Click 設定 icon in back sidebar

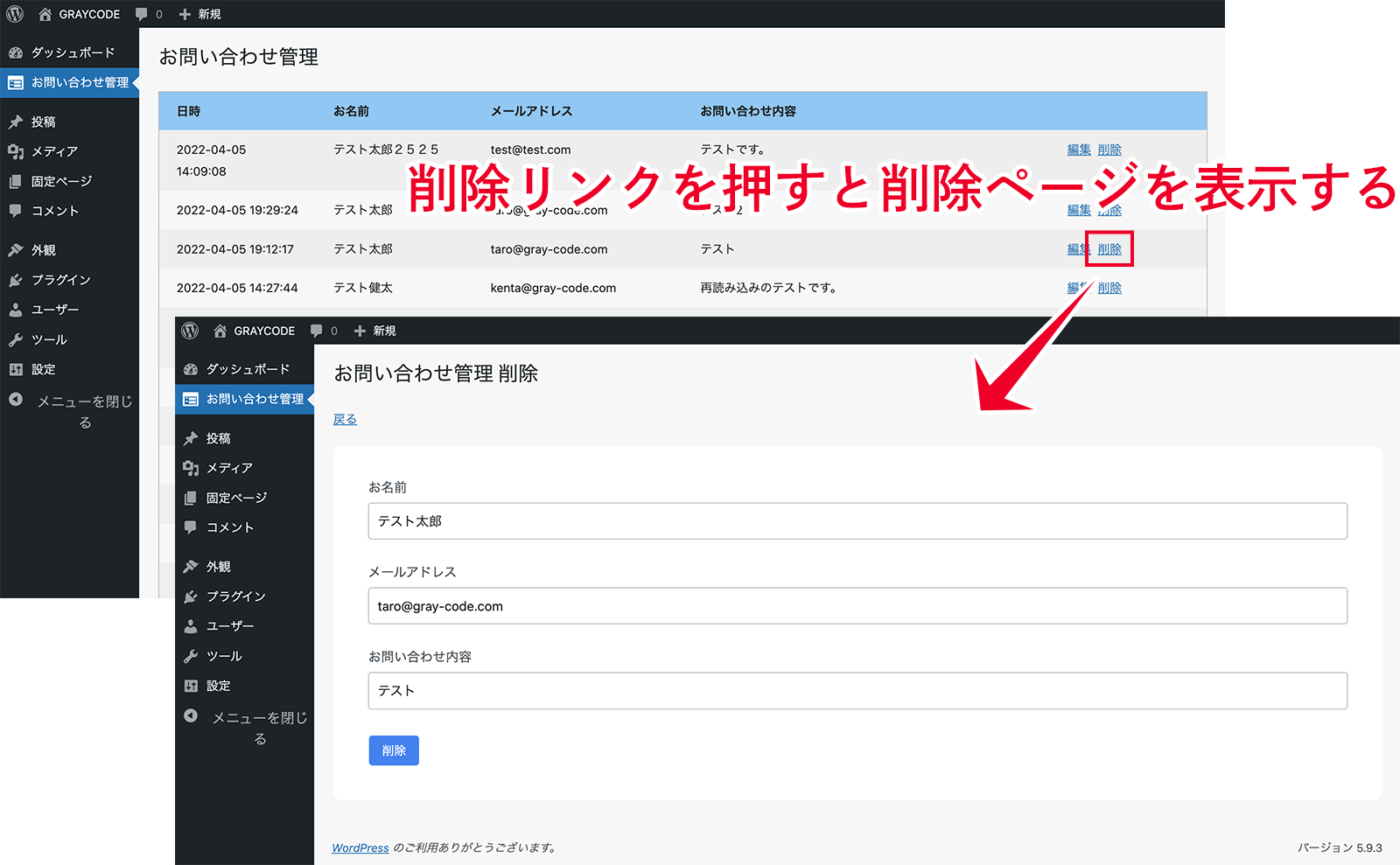point(16,369)
